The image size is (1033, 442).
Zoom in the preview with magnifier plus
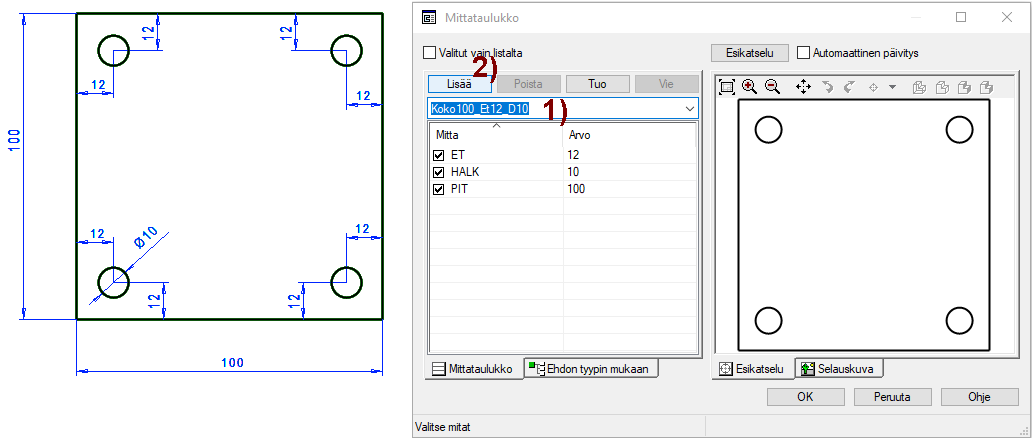tap(750, 87)
